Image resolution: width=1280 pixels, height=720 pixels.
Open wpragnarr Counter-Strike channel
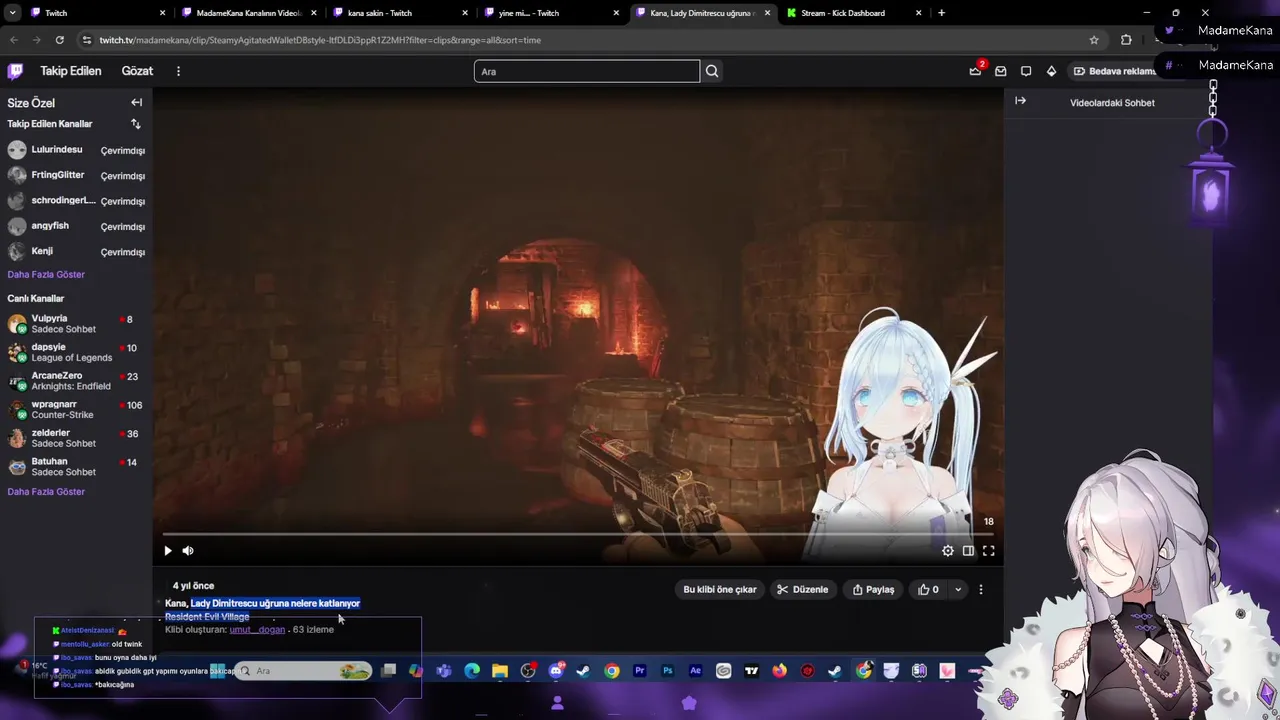tap(76, 410)
